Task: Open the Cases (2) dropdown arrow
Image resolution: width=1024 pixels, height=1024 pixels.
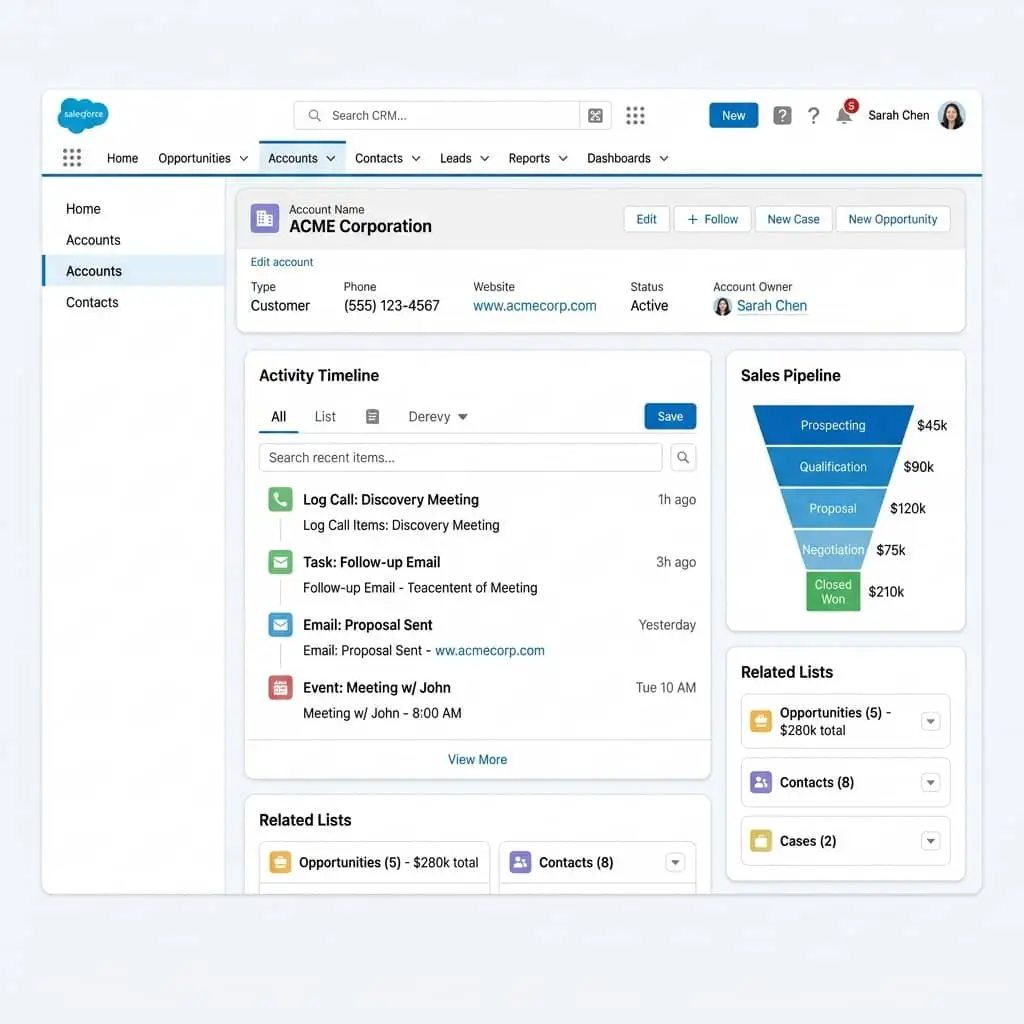Action: (931, 840)
